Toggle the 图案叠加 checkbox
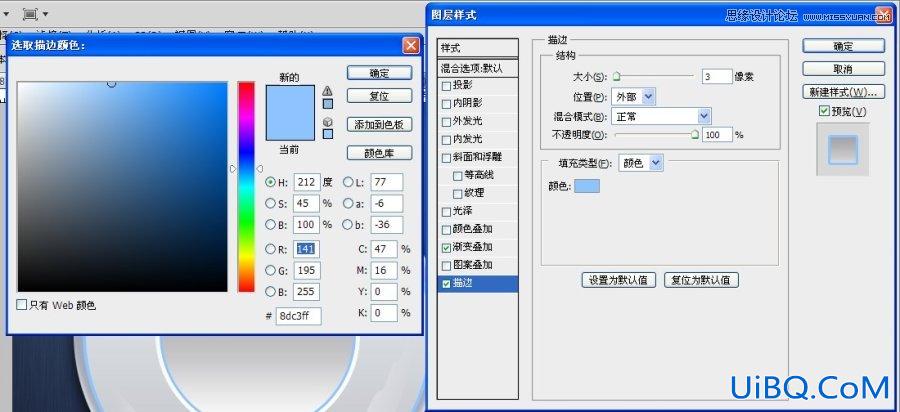The image size is (900, 412). (447, 266)
